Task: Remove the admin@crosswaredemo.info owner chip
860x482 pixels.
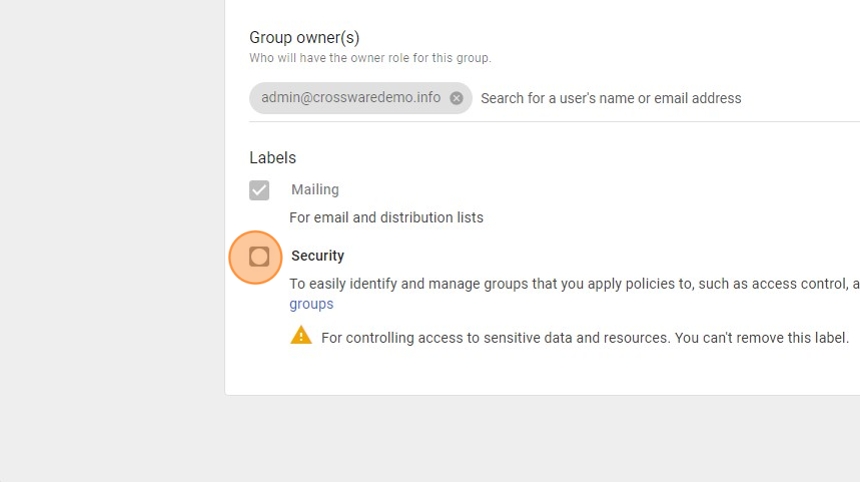Action: coord(456,98)
